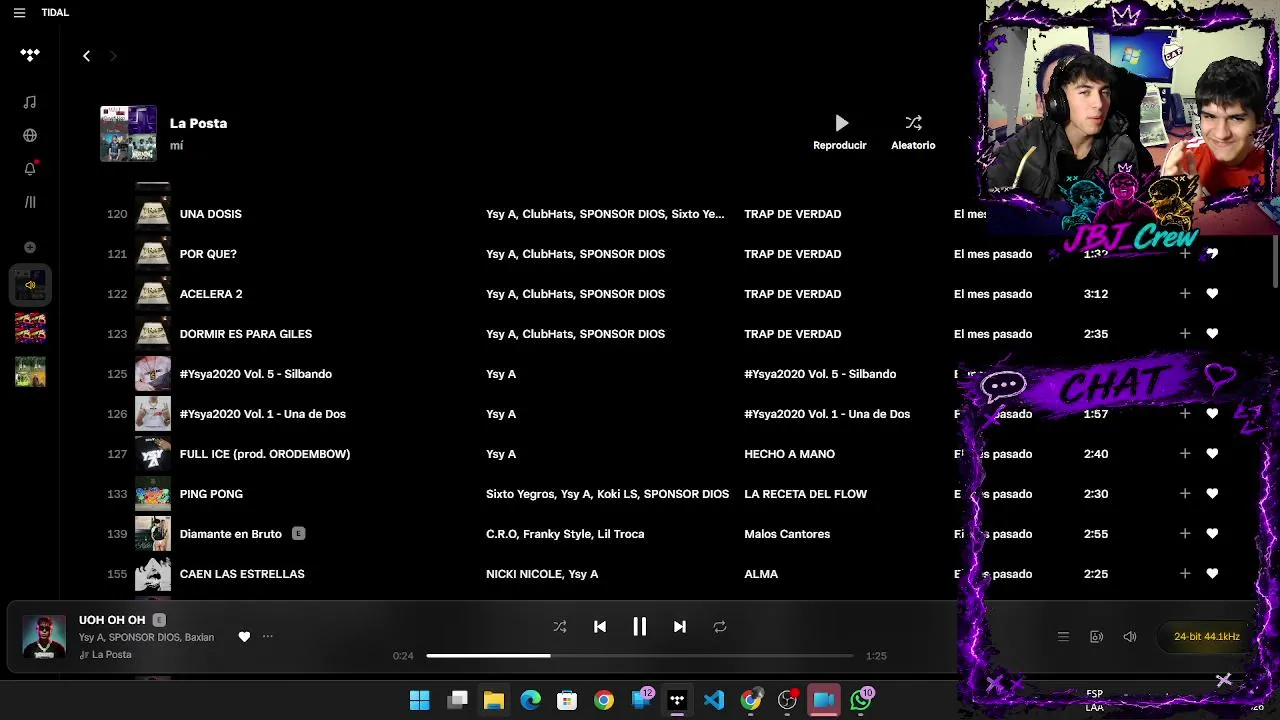1280x720 pixels.
Task: Toggle heart on Una de Dos track
Action: click(1212, 414)
